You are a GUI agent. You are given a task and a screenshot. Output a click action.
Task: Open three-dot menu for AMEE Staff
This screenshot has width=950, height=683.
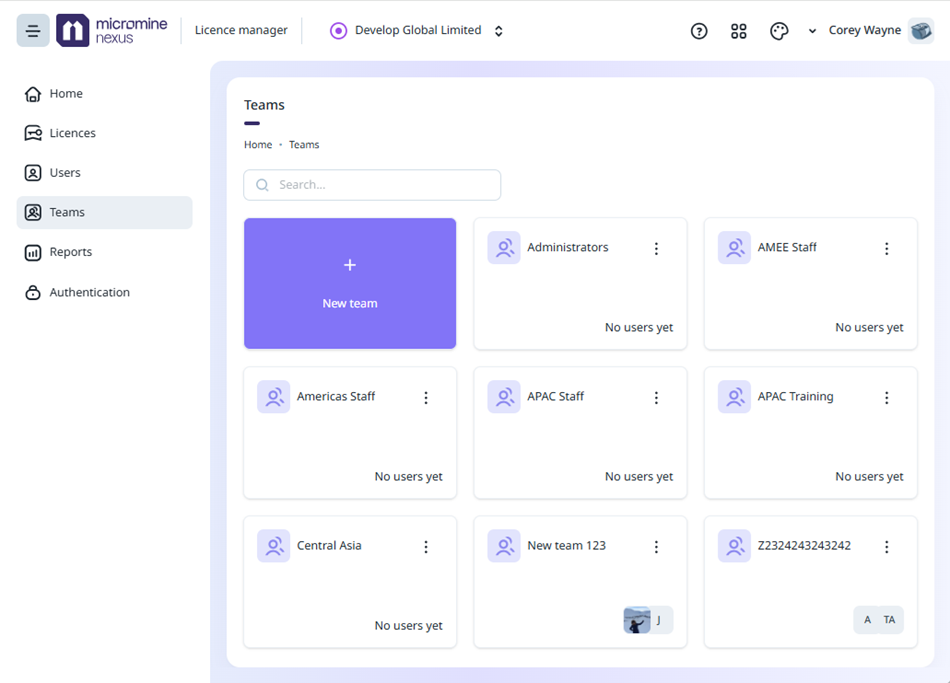coord(886,248)
